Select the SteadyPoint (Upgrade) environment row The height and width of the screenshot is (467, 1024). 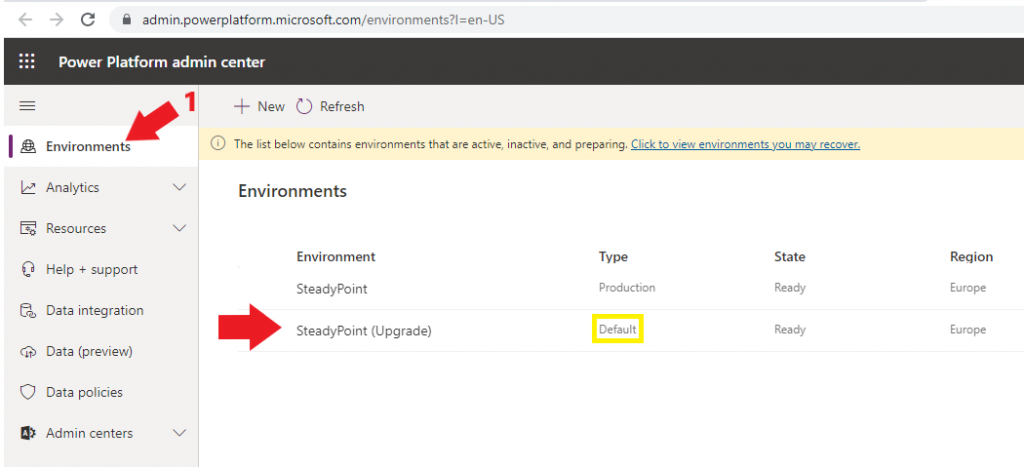tap(611, 330)
